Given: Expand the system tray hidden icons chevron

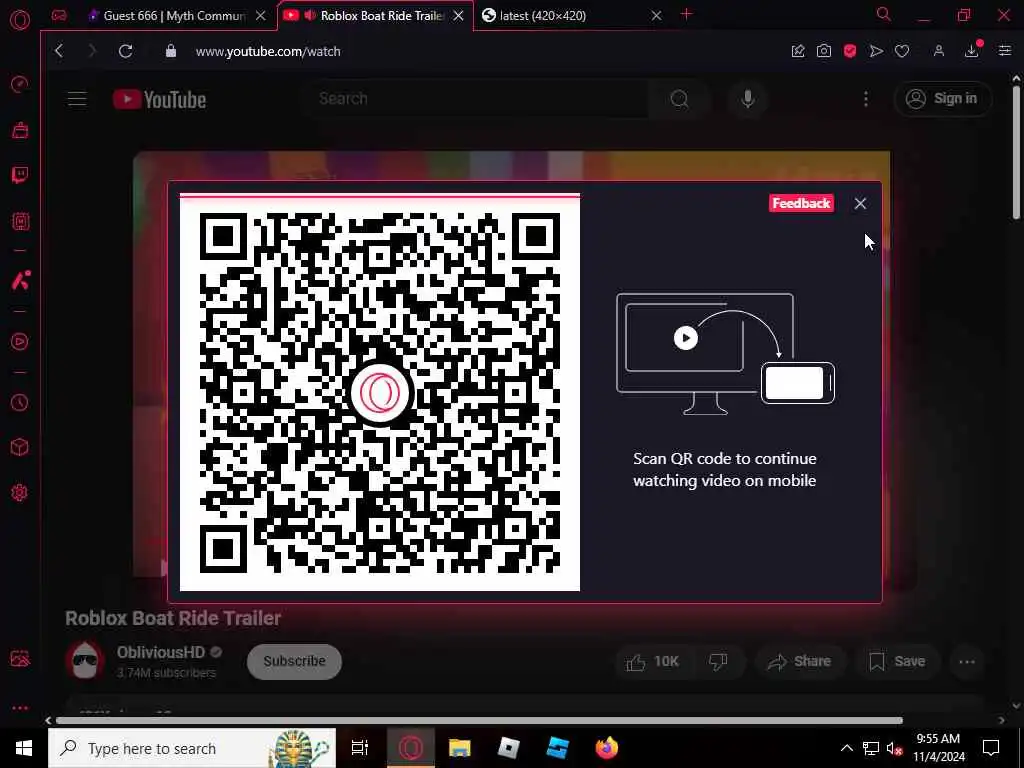Looking at the screenshot, I should click(x=846, y=748).
